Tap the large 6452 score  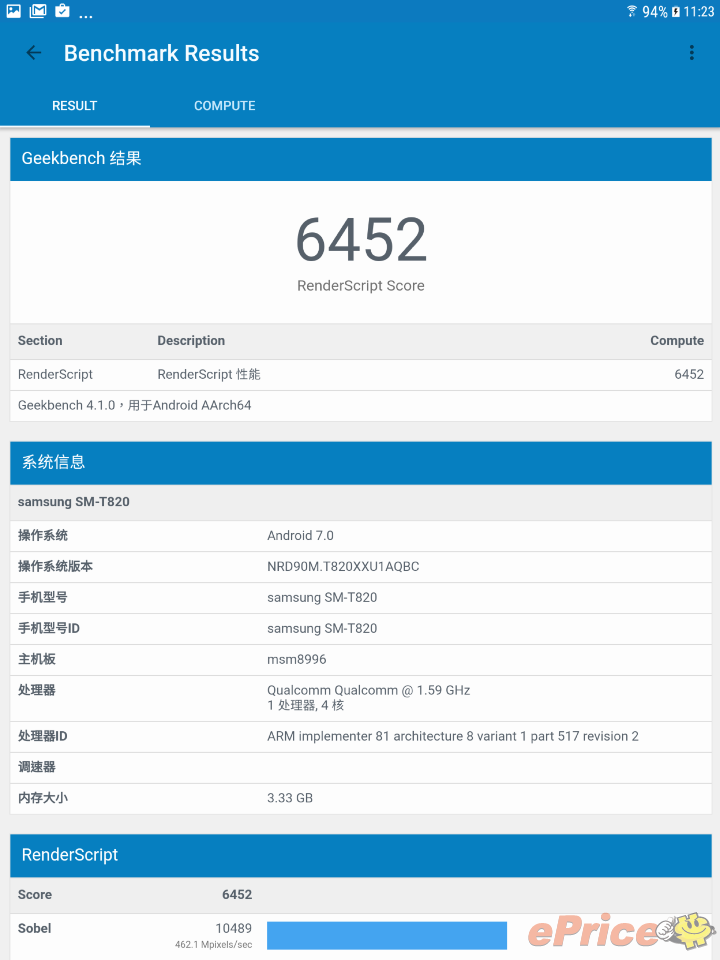(x=361, y=239)
